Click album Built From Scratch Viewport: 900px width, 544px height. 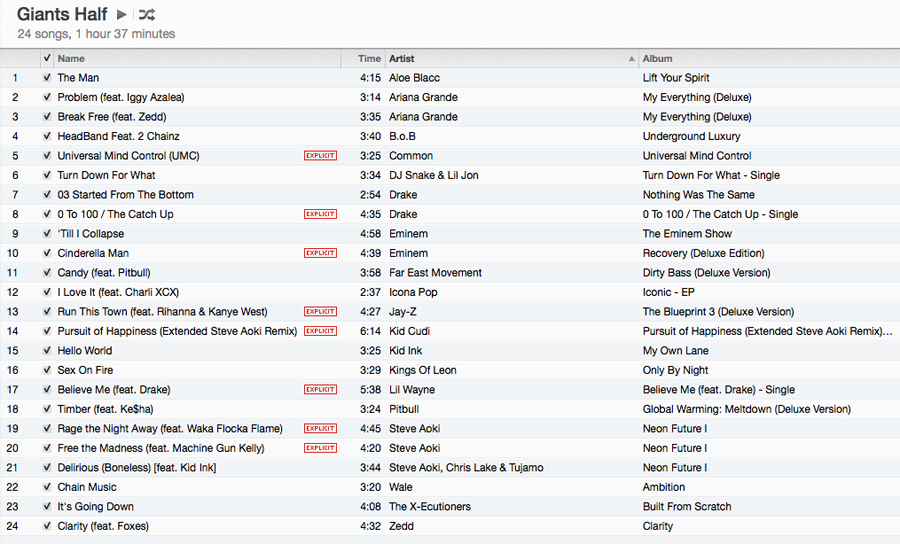click(x=687, y=507)
